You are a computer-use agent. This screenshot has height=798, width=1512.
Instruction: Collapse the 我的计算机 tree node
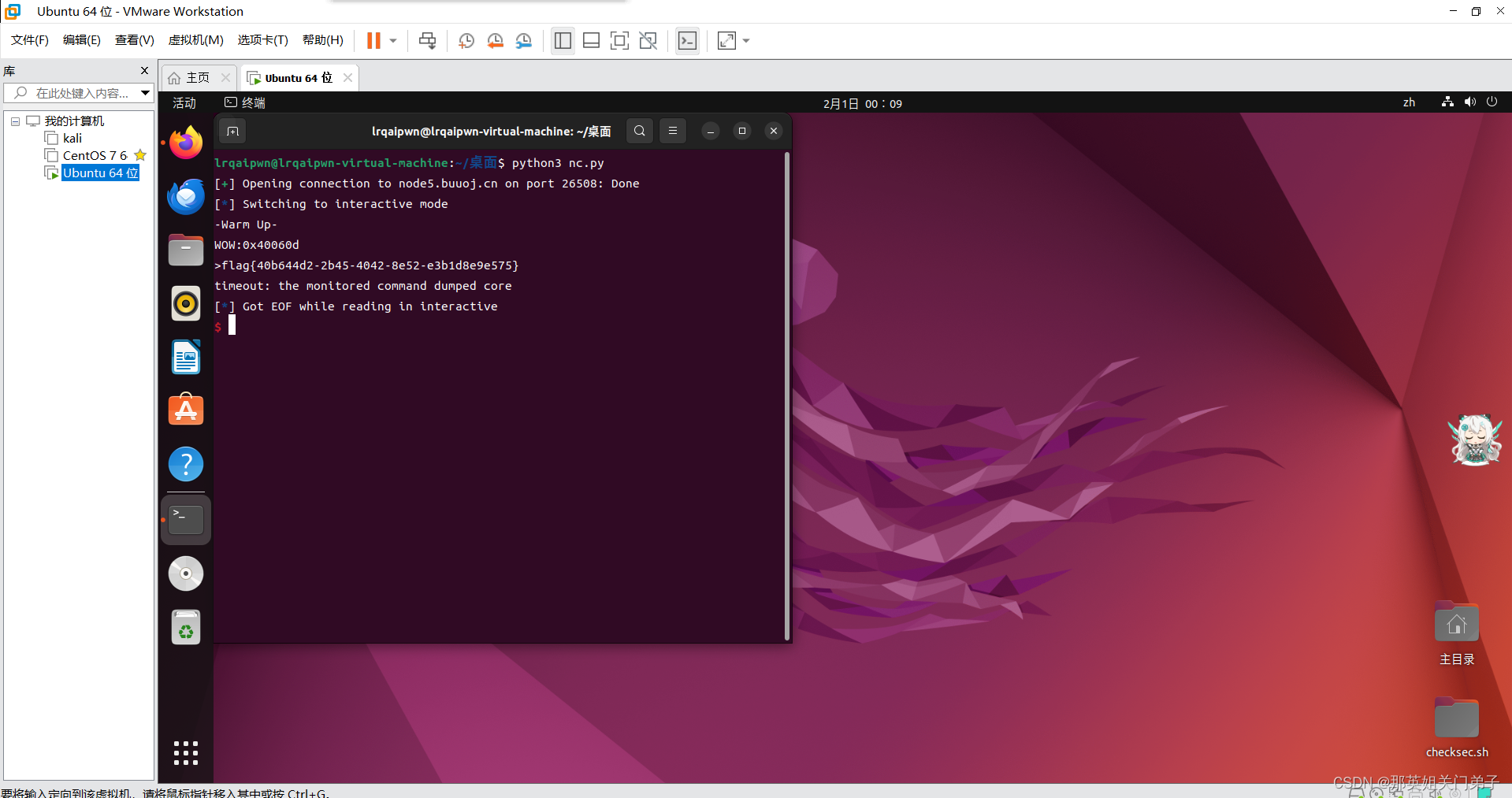[15, 121]
